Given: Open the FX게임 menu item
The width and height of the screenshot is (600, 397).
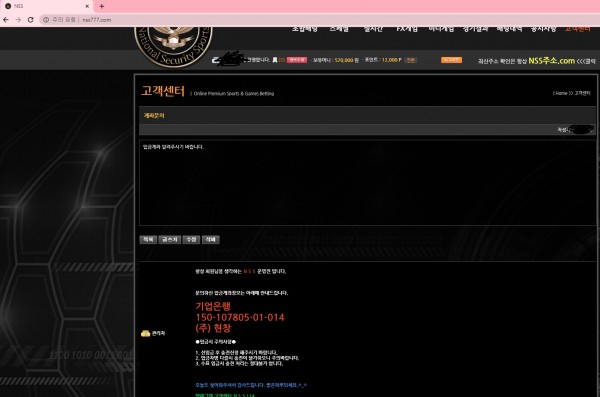Looking at the screenshot, I should pyautogui.click(x=407, y=29).
